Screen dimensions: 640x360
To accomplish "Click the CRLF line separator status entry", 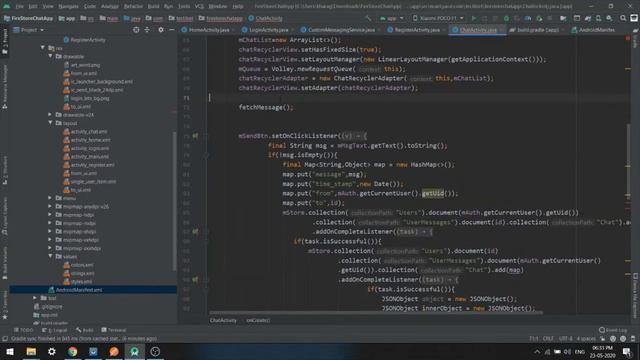I will pyautogui.click(x=548, y=339).
